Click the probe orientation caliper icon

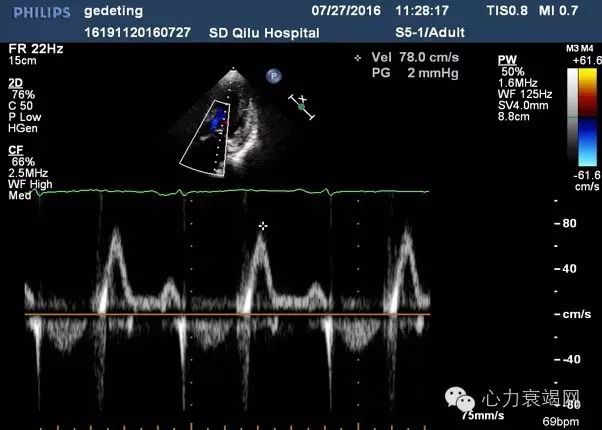click(x=301, y=107)
